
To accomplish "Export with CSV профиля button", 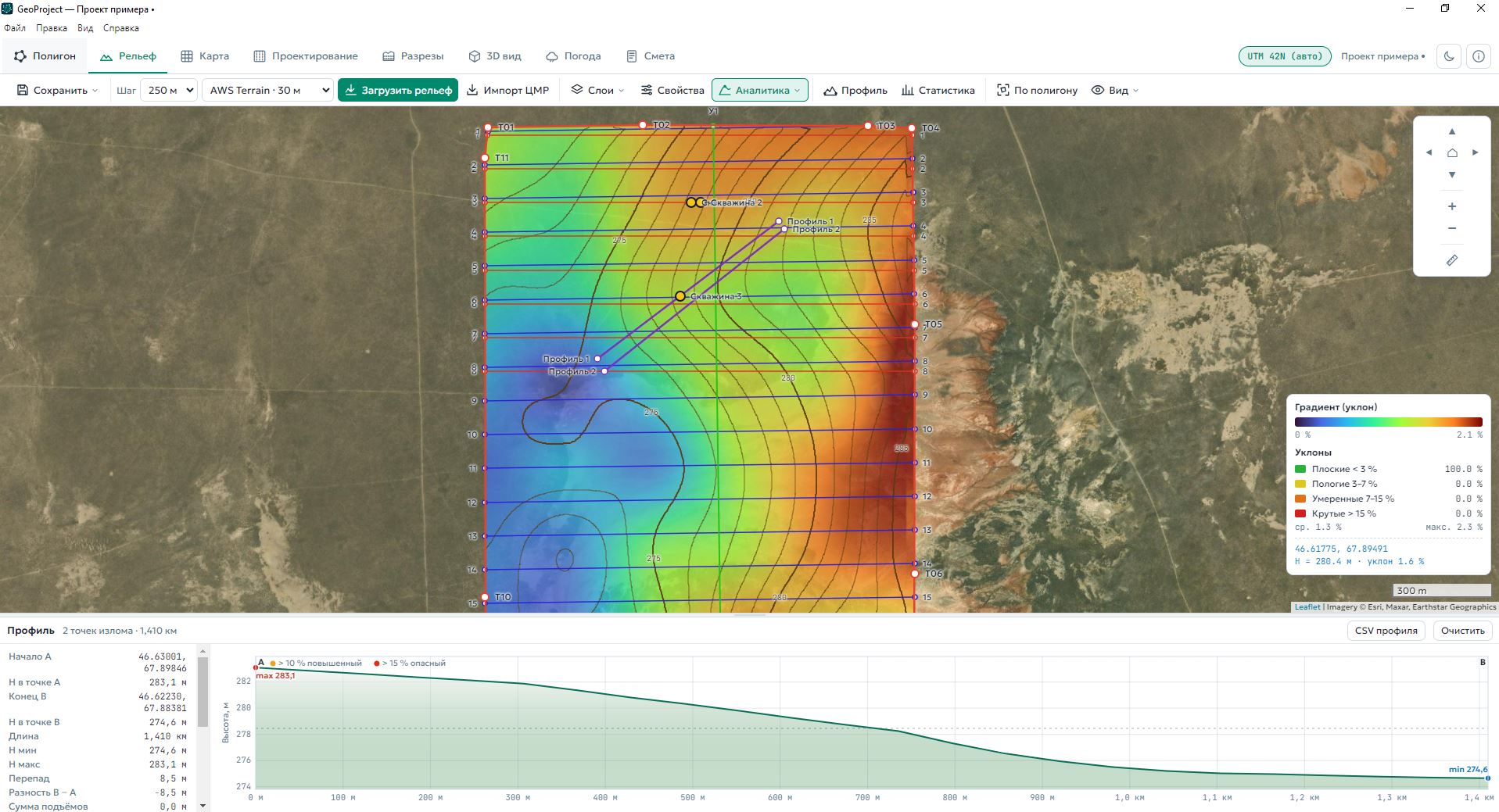I will click(1386, 631).
